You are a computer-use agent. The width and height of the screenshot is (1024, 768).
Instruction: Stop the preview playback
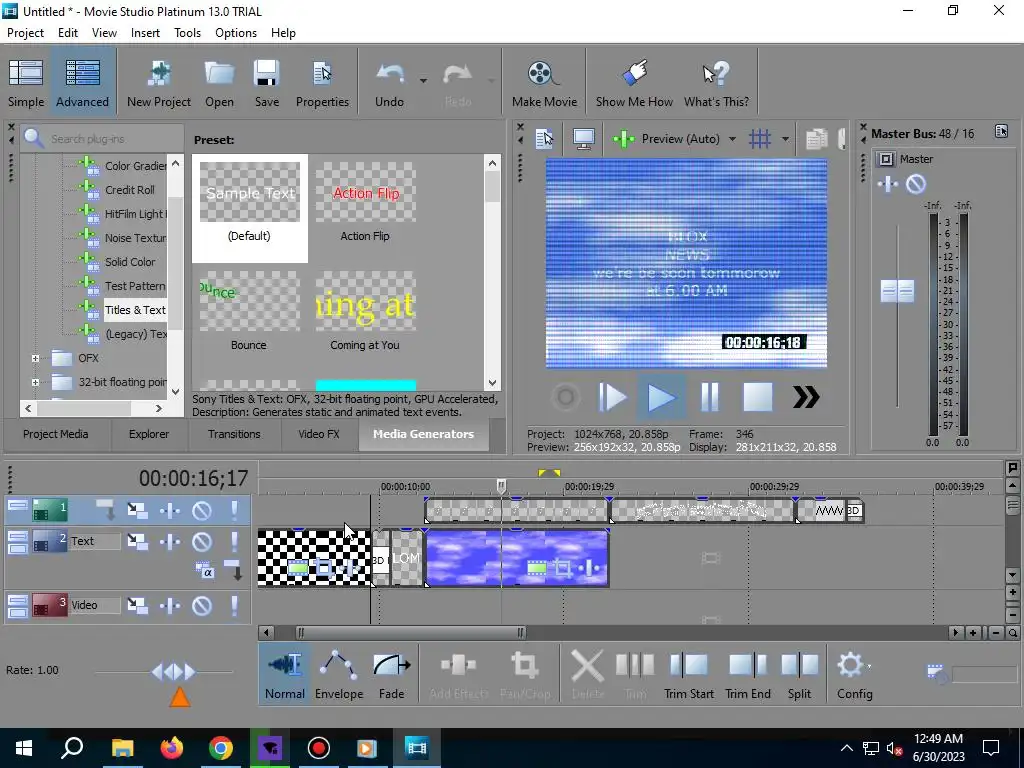click(x=758, y=397)
